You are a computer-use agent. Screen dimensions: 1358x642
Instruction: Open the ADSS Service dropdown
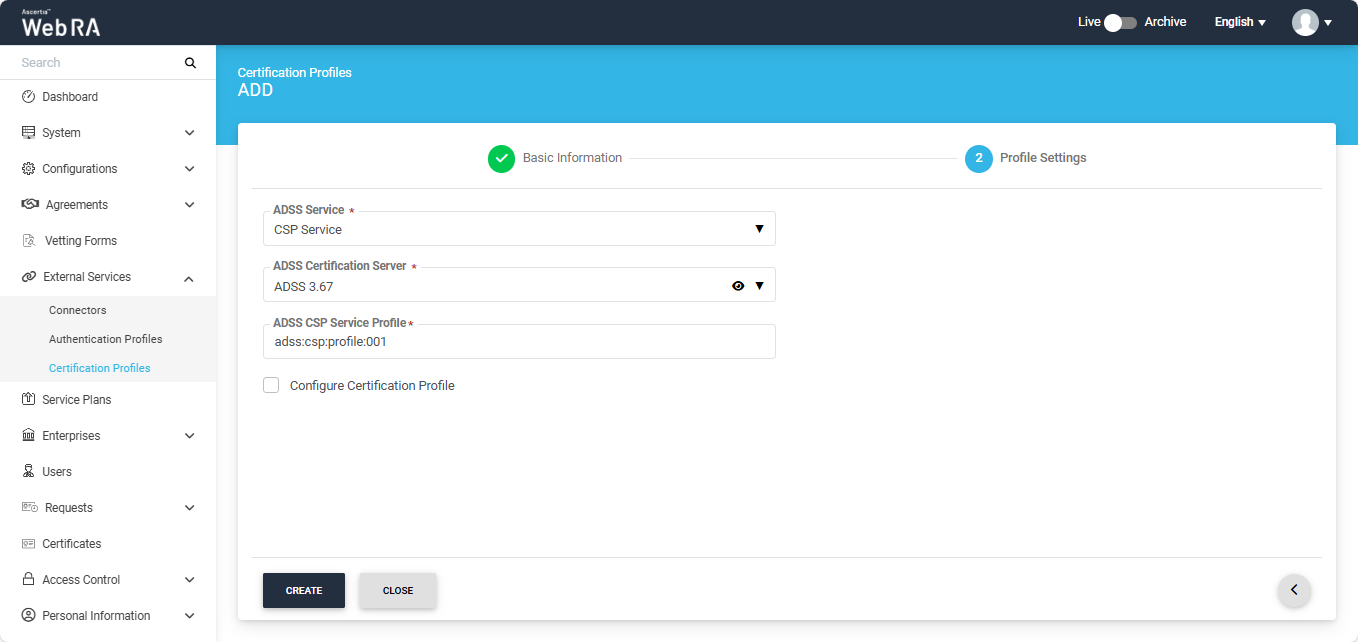tap(519, 229)
